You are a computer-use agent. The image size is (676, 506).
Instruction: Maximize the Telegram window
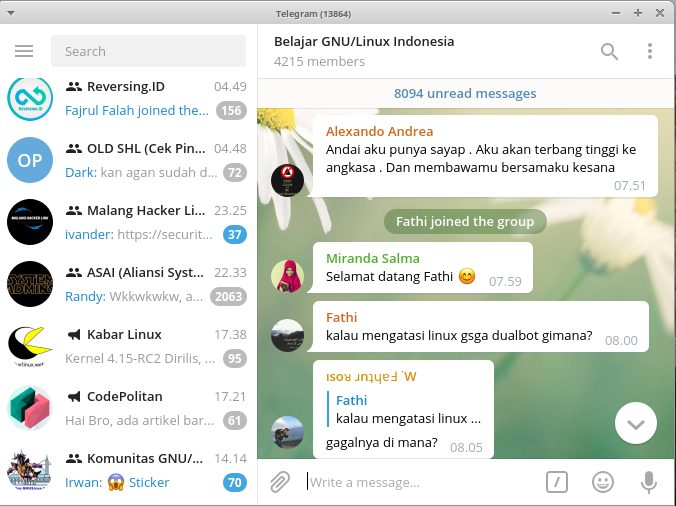tap(638, 13)
